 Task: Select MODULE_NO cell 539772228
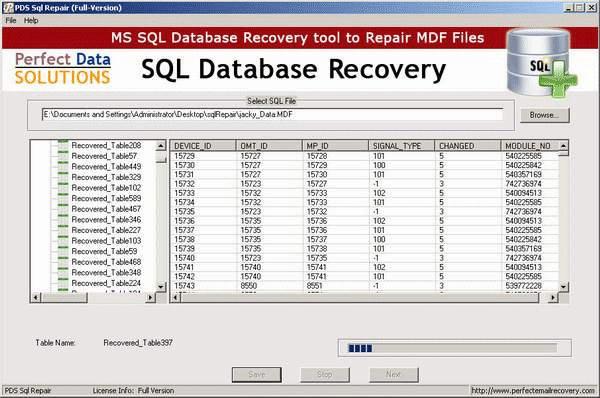tap(530, 286)
